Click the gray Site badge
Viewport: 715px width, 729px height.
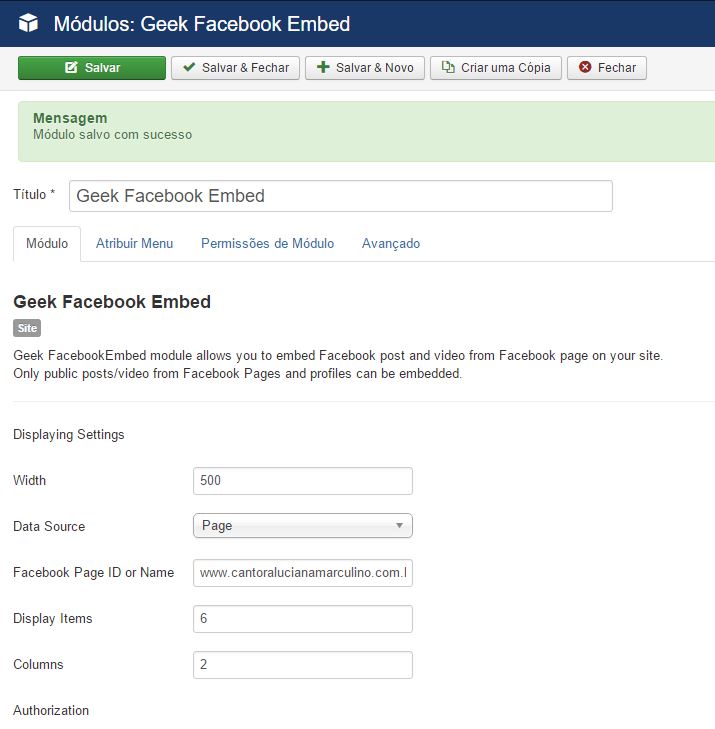coord(27,328)
